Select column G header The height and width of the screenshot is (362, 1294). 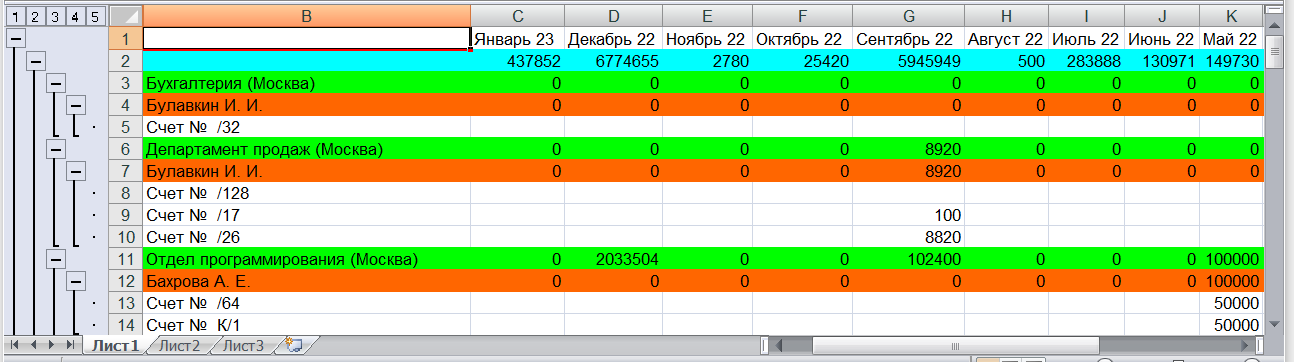click(x=908, y=16)
